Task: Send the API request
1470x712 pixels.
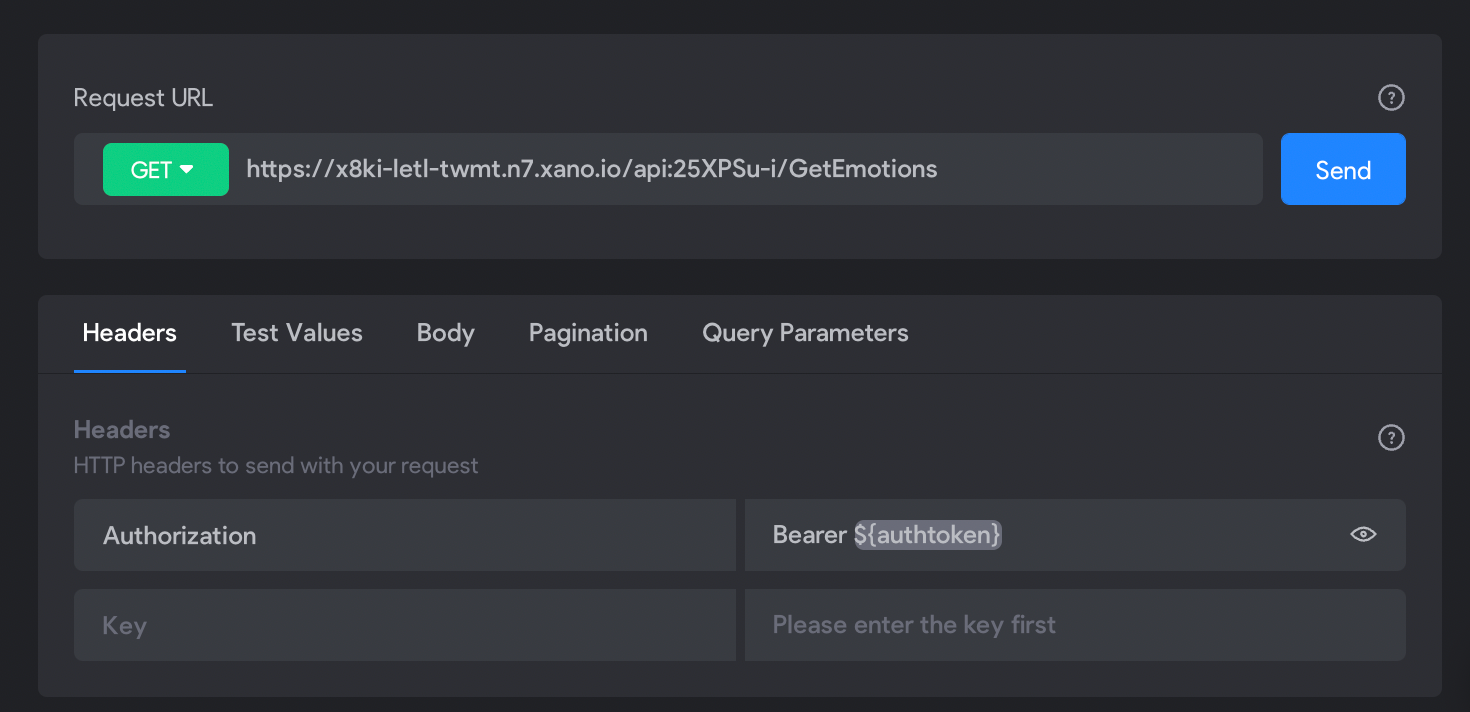Action: (x=1343, y=169)
